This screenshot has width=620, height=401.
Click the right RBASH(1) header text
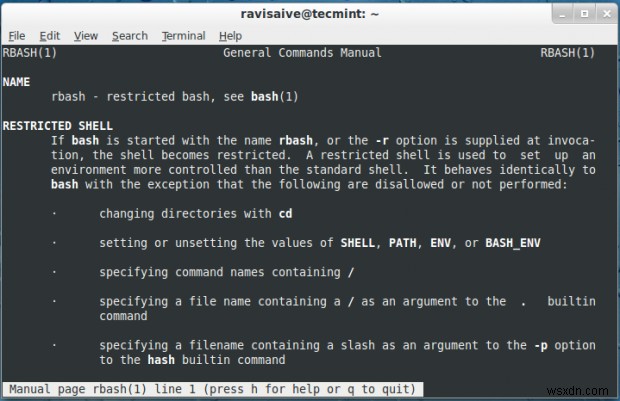[567, 53]
